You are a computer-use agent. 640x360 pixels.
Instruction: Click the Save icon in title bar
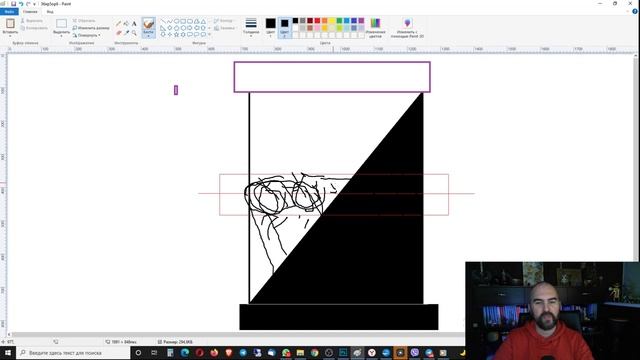tap(13, 4)
